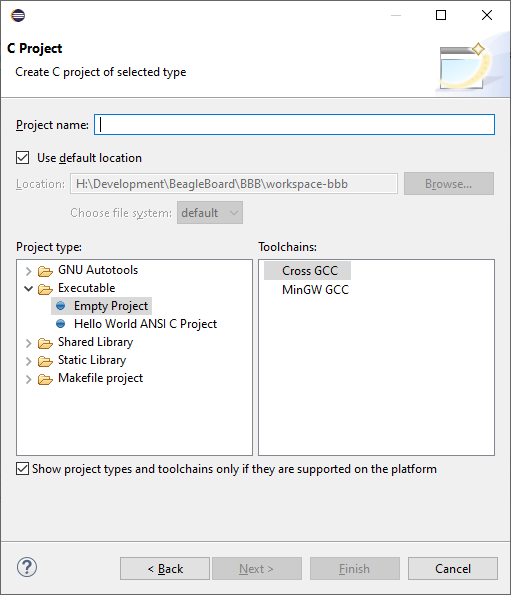Click the Shared Library folder icon
This screenshot has height=595, width=511.
[x=45, y=343]
